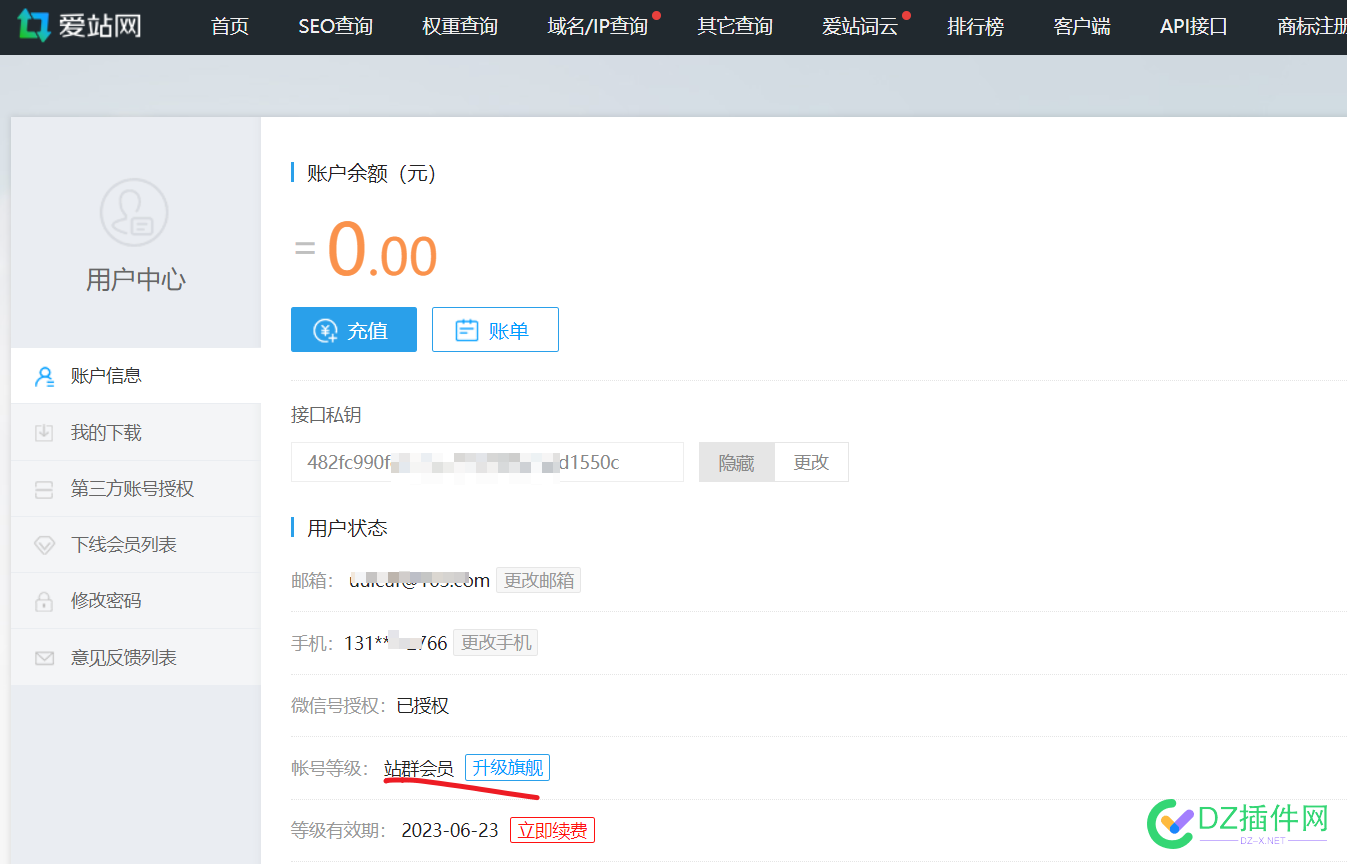
Task: Click the 更改手机 button
Action: point(496,643)
